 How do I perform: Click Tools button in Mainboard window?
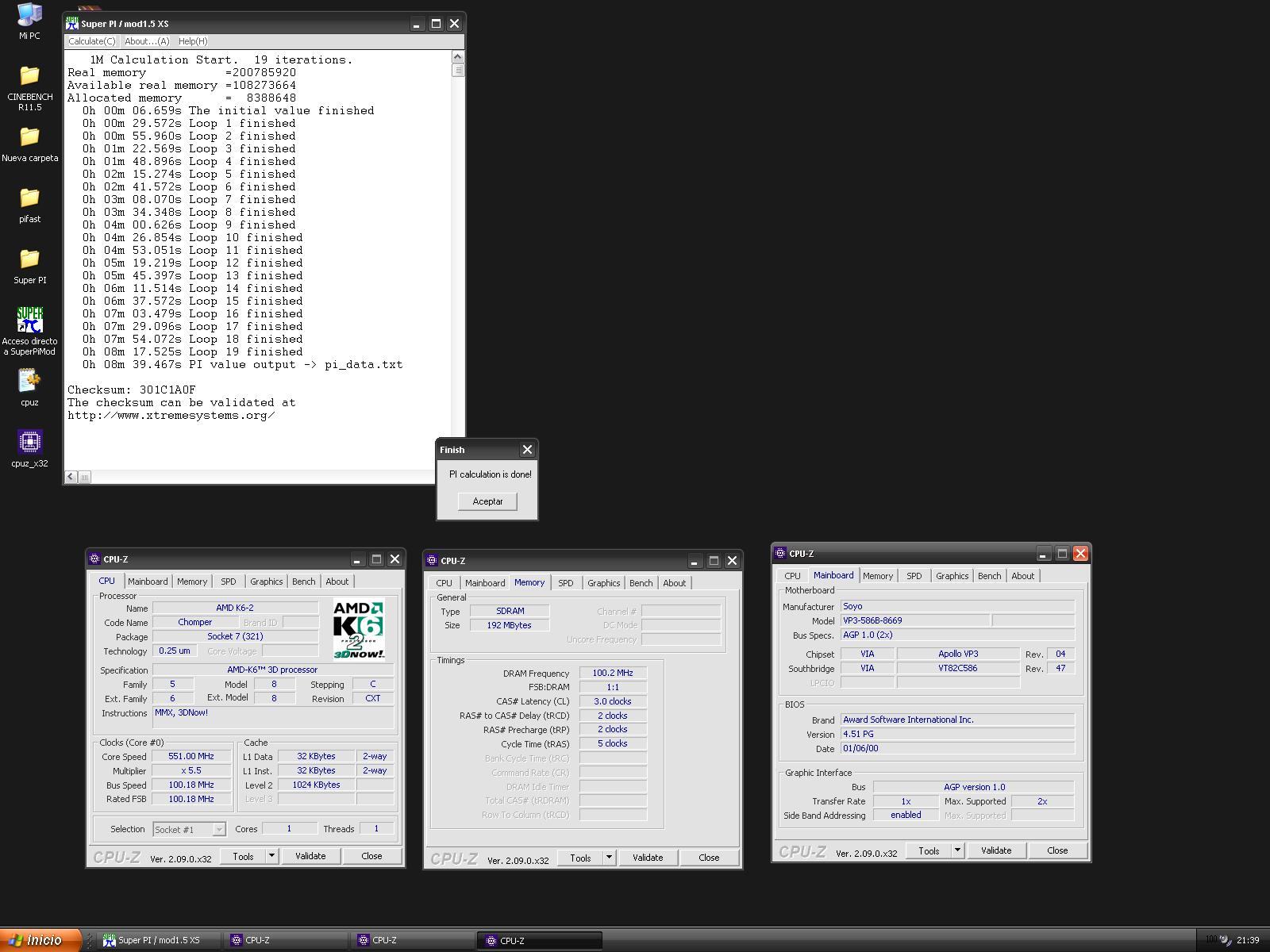pos(929,850)
